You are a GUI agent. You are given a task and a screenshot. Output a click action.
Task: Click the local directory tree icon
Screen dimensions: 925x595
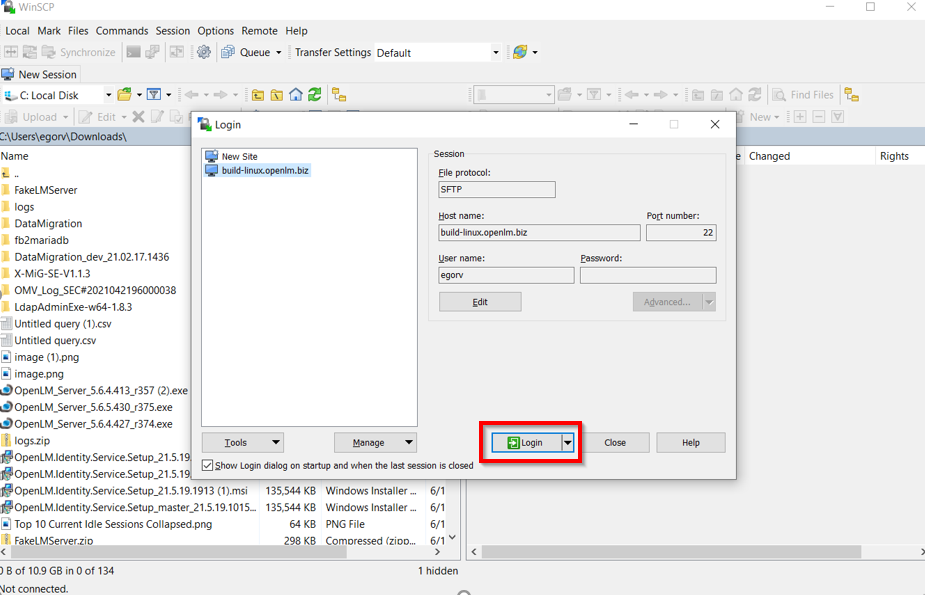coord(339,95)
